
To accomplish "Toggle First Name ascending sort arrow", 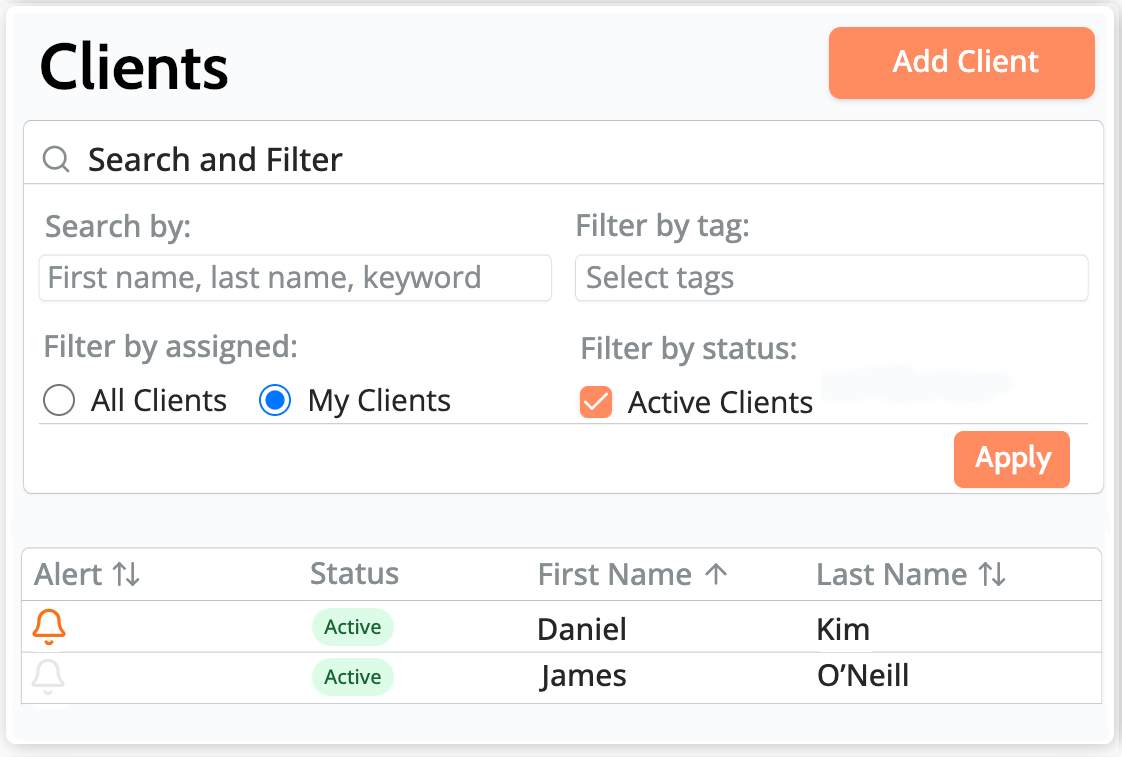I will point(716,574).
